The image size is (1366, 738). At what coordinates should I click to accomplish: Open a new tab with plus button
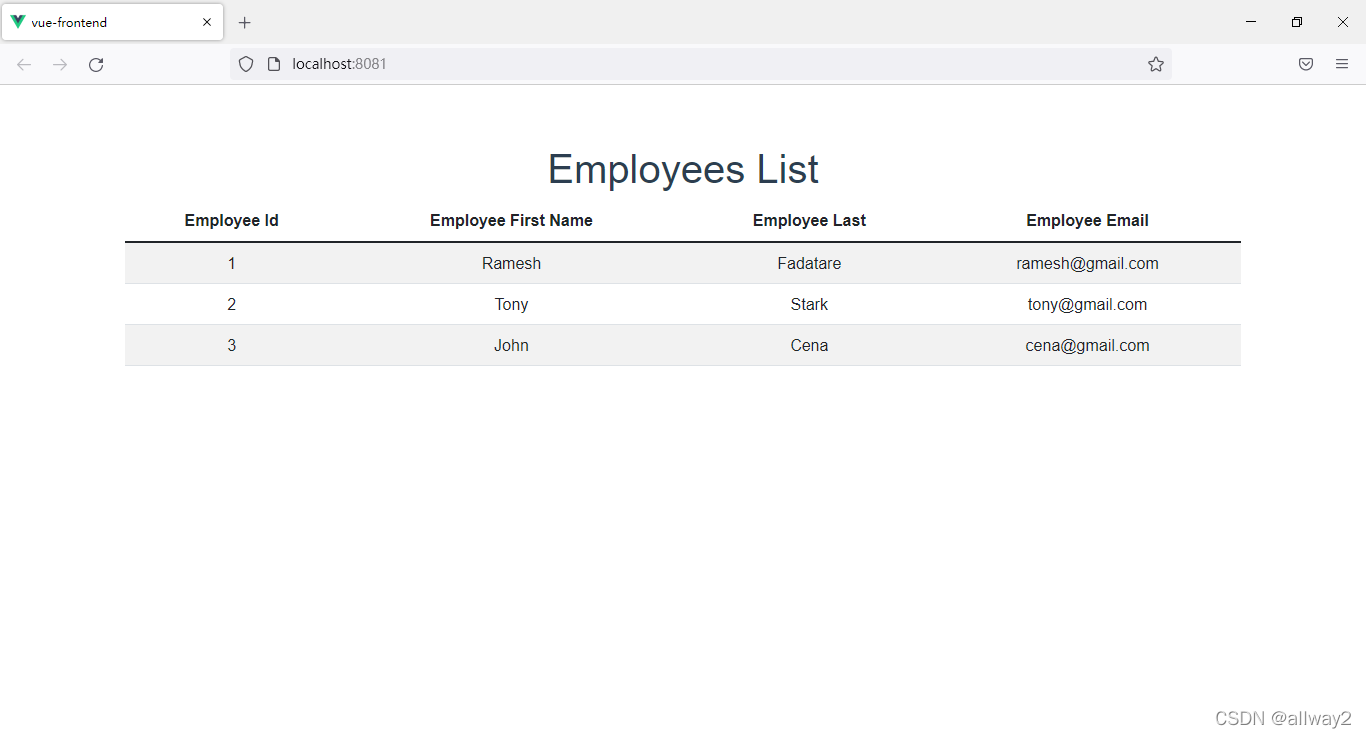click(x=245, y=22)
